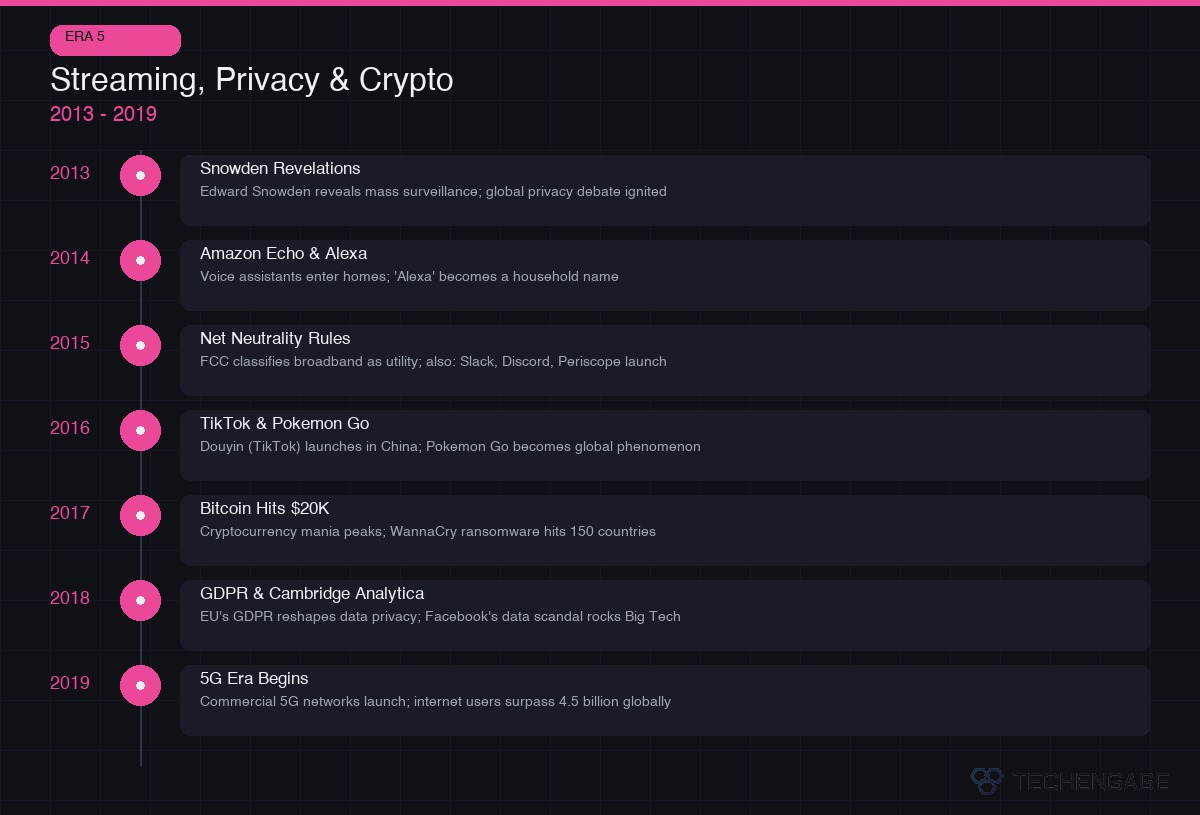Click the 2014 timeline marker dot
The height and width of the screenshot is (815, 1200).
tap(140, 260)
